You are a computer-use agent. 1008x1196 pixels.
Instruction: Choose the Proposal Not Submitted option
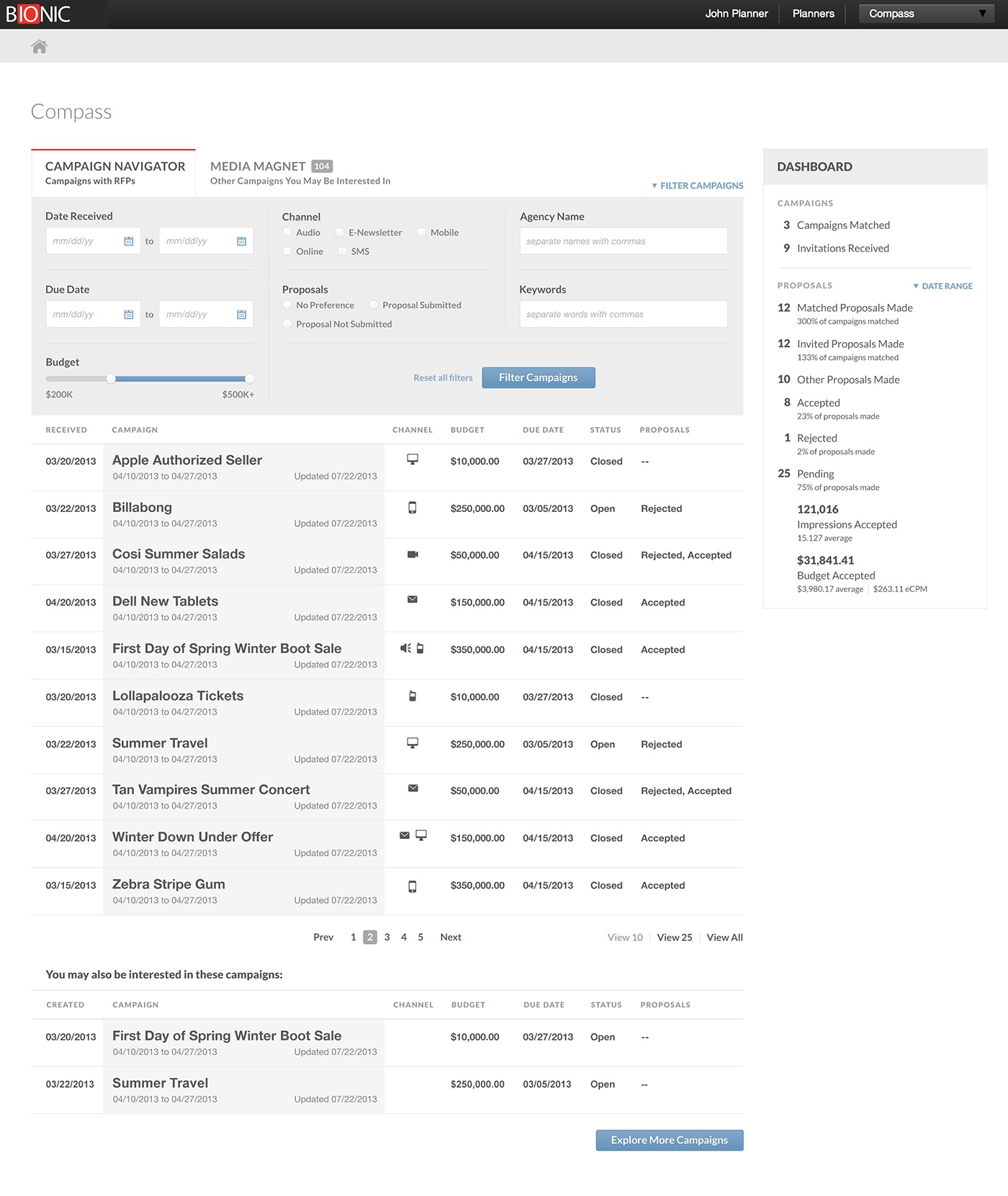coord(287,324)
